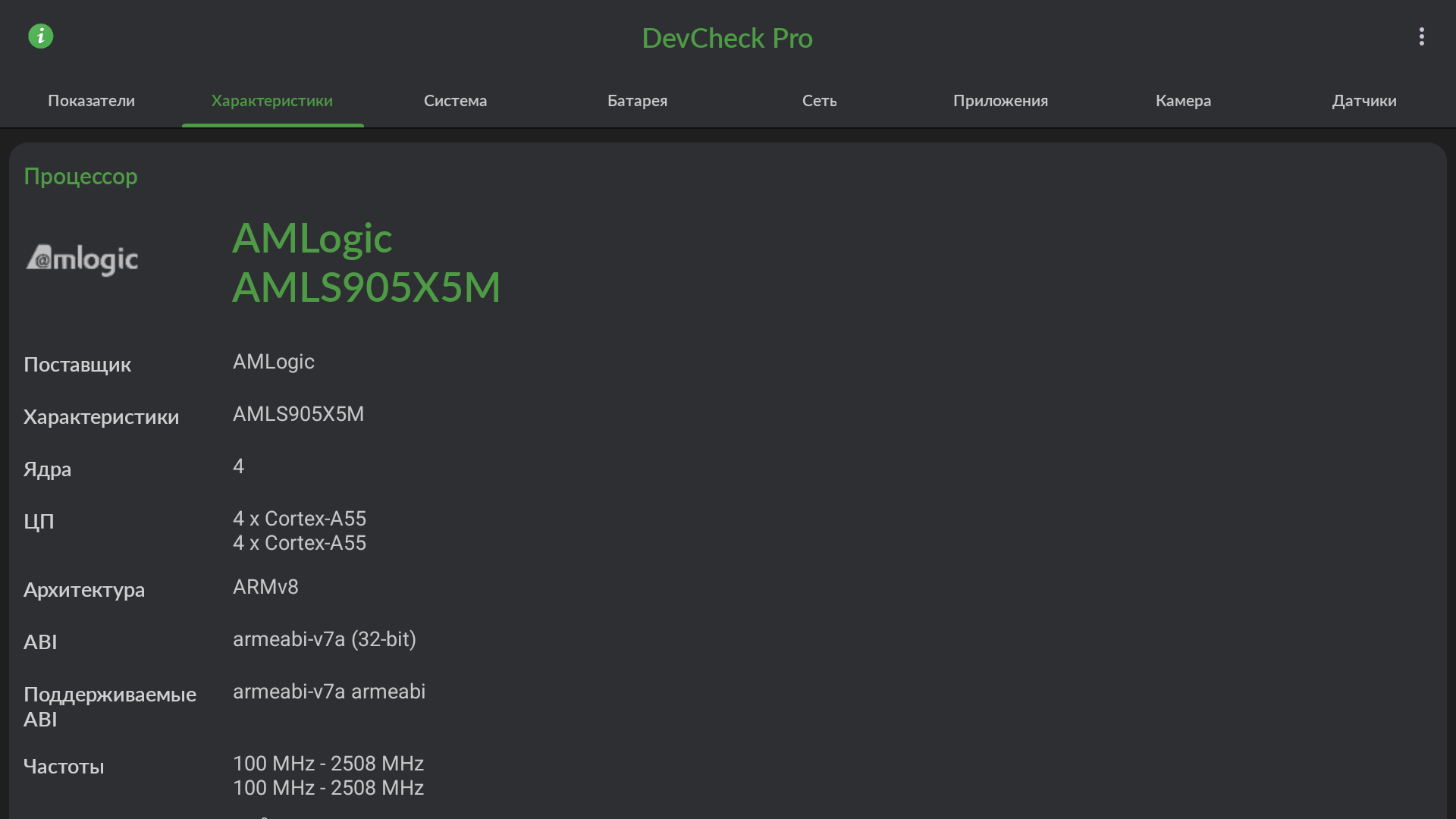Open the three-dot overflow menu

click(1421, 36)
